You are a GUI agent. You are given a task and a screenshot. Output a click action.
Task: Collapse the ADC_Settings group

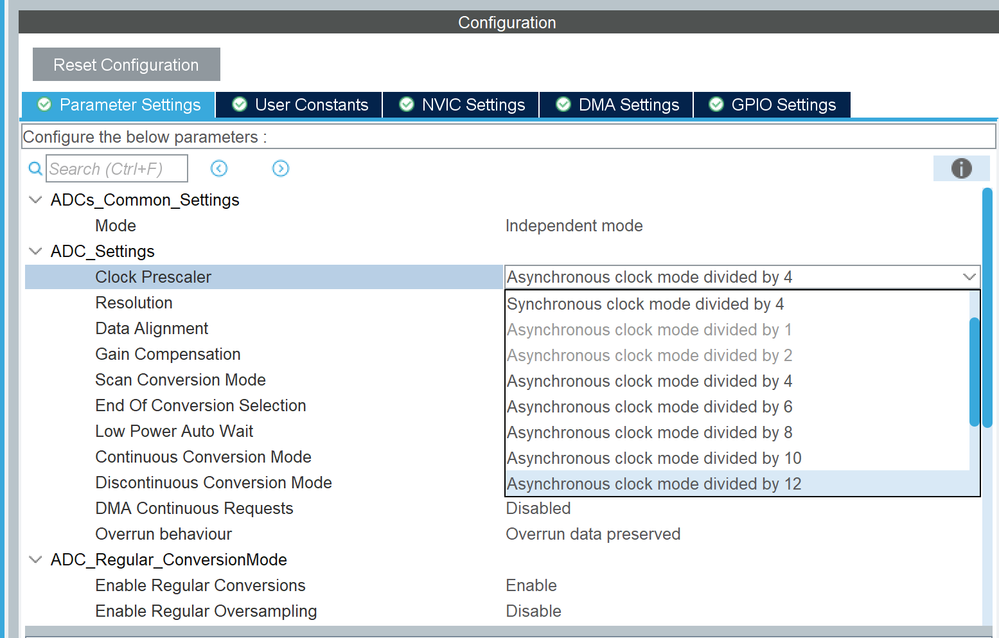tap(36, 252)
